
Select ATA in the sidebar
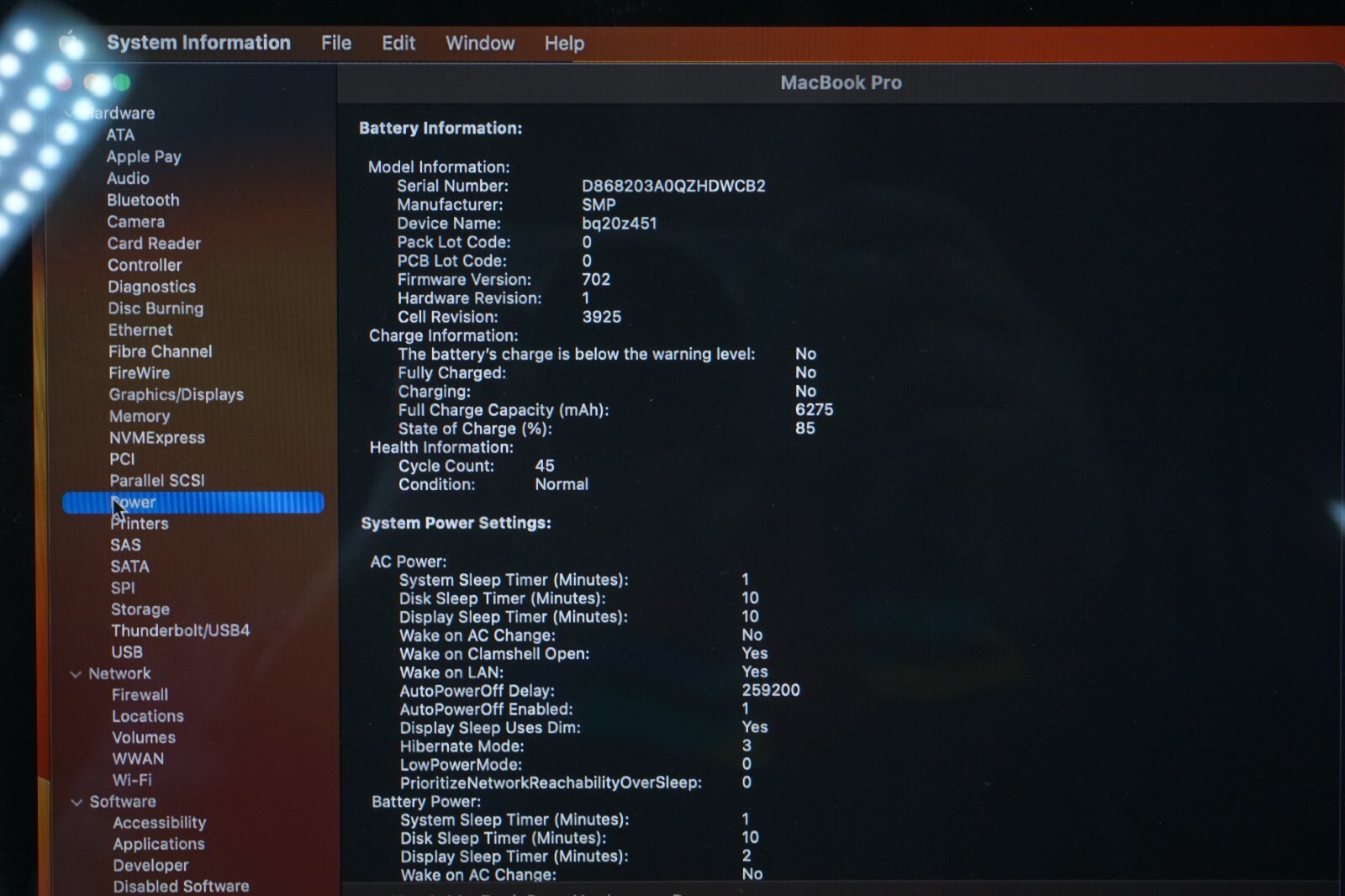pyautogui.click(x=120, y=134)
